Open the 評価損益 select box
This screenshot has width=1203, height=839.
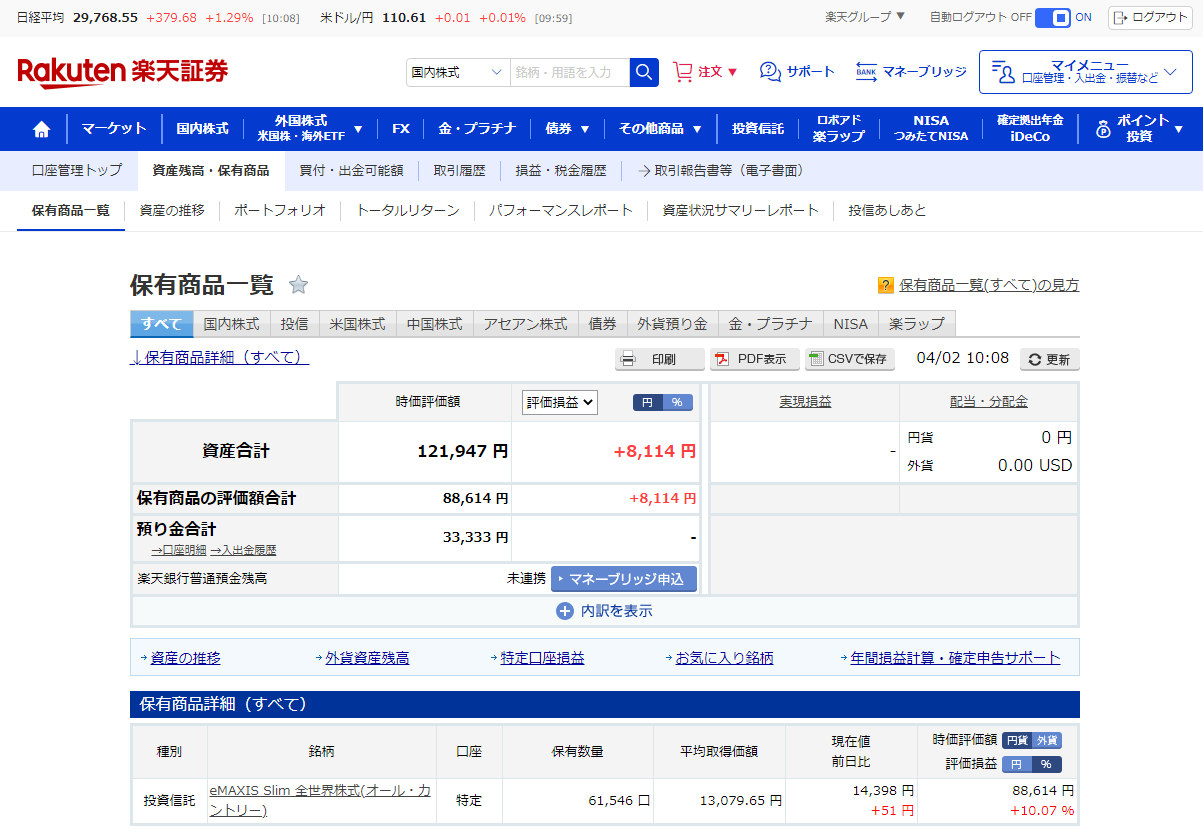[560, 402]
